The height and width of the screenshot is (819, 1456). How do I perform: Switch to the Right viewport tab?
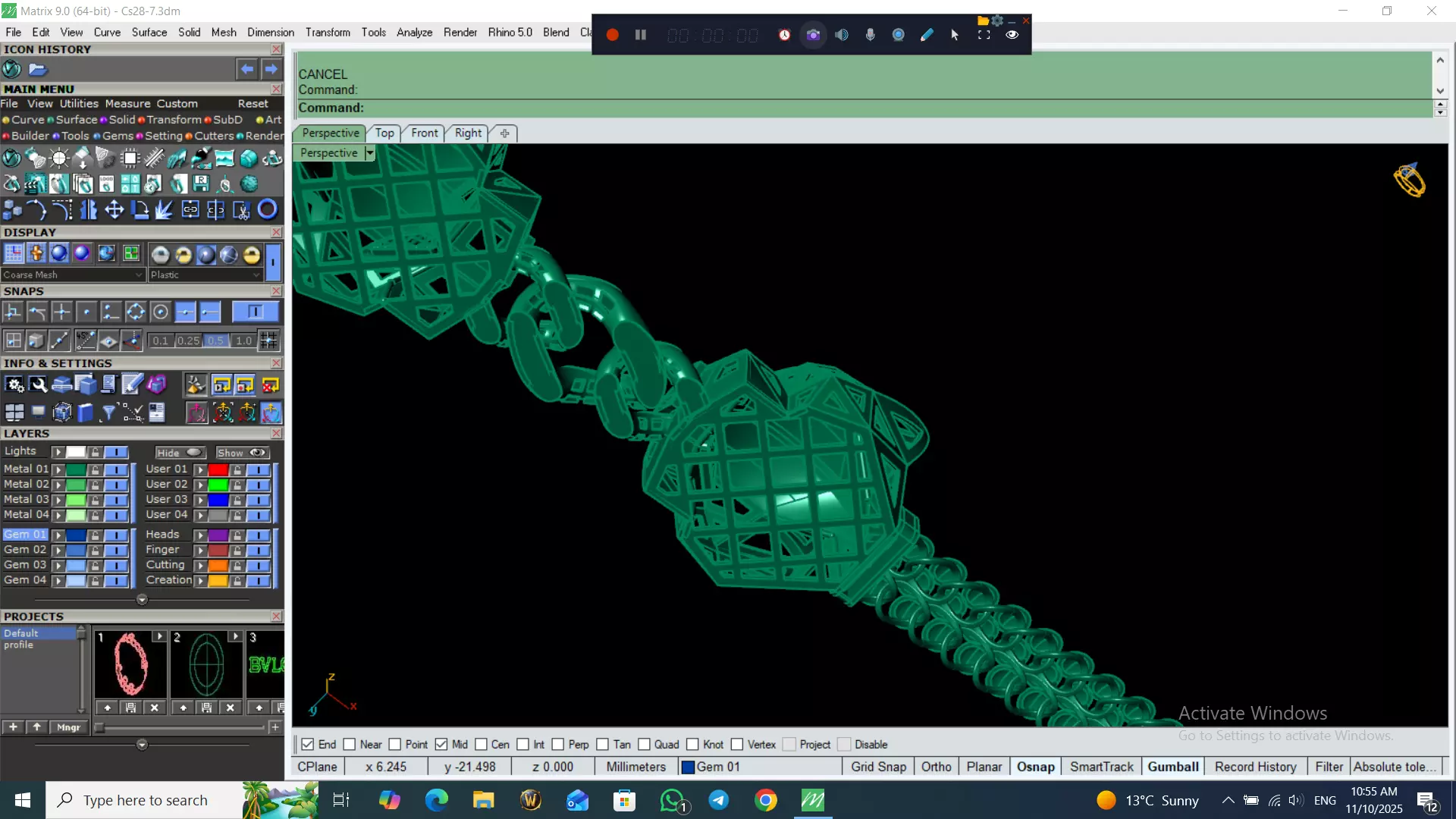(x=468, y=133)
